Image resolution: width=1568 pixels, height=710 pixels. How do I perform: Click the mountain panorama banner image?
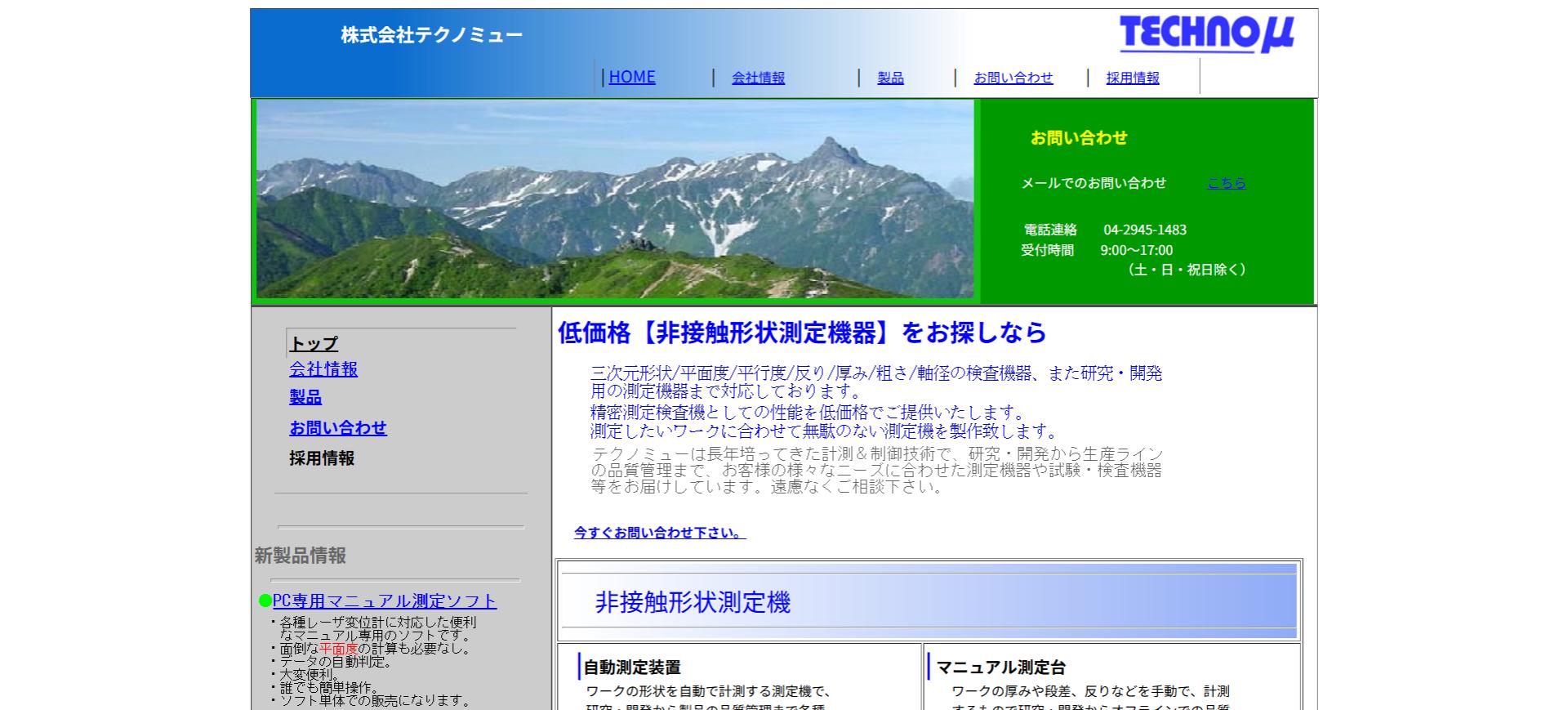tap(615, 199)
